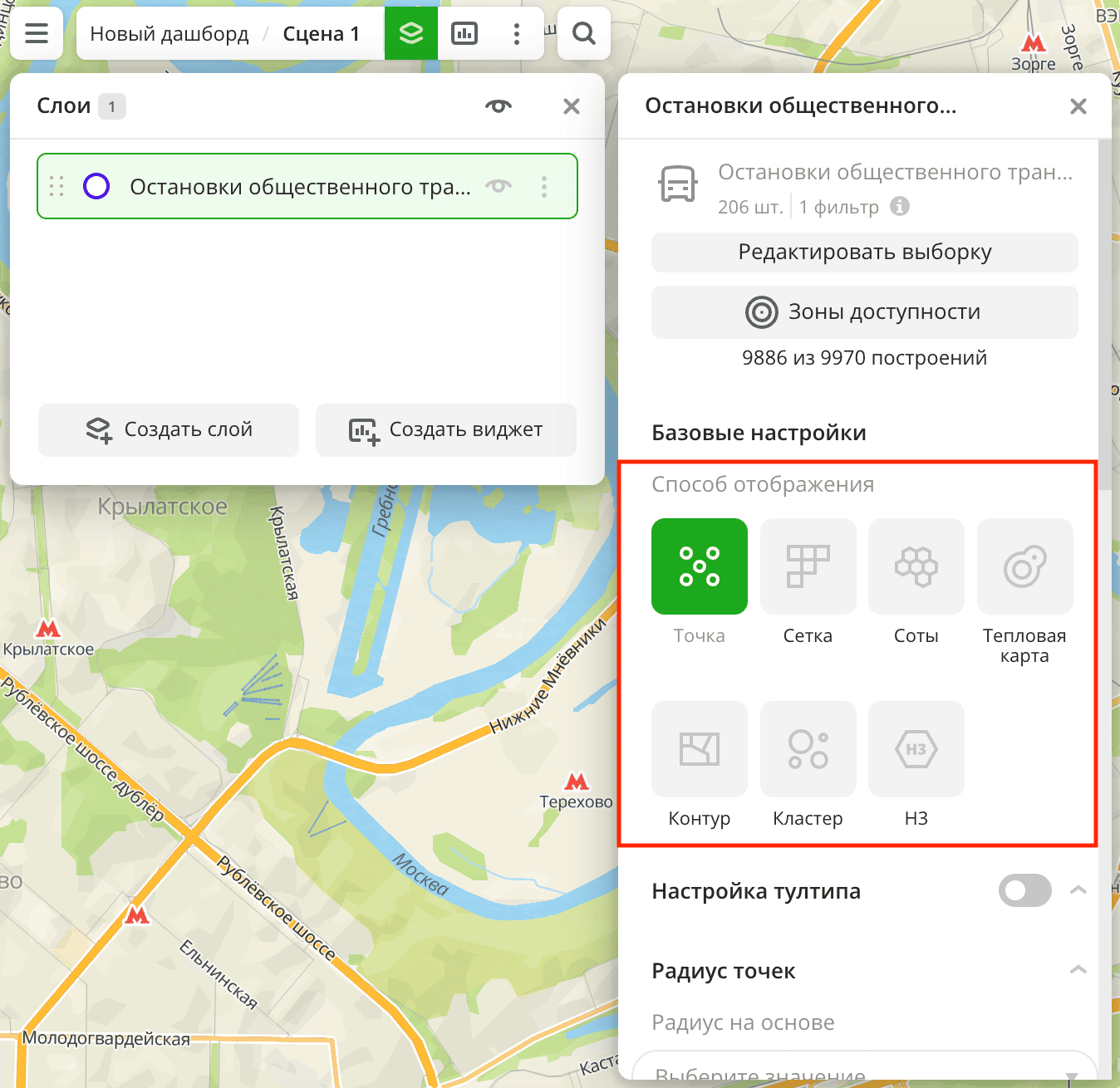Pick the H3 display mode

tap(916, 750)
